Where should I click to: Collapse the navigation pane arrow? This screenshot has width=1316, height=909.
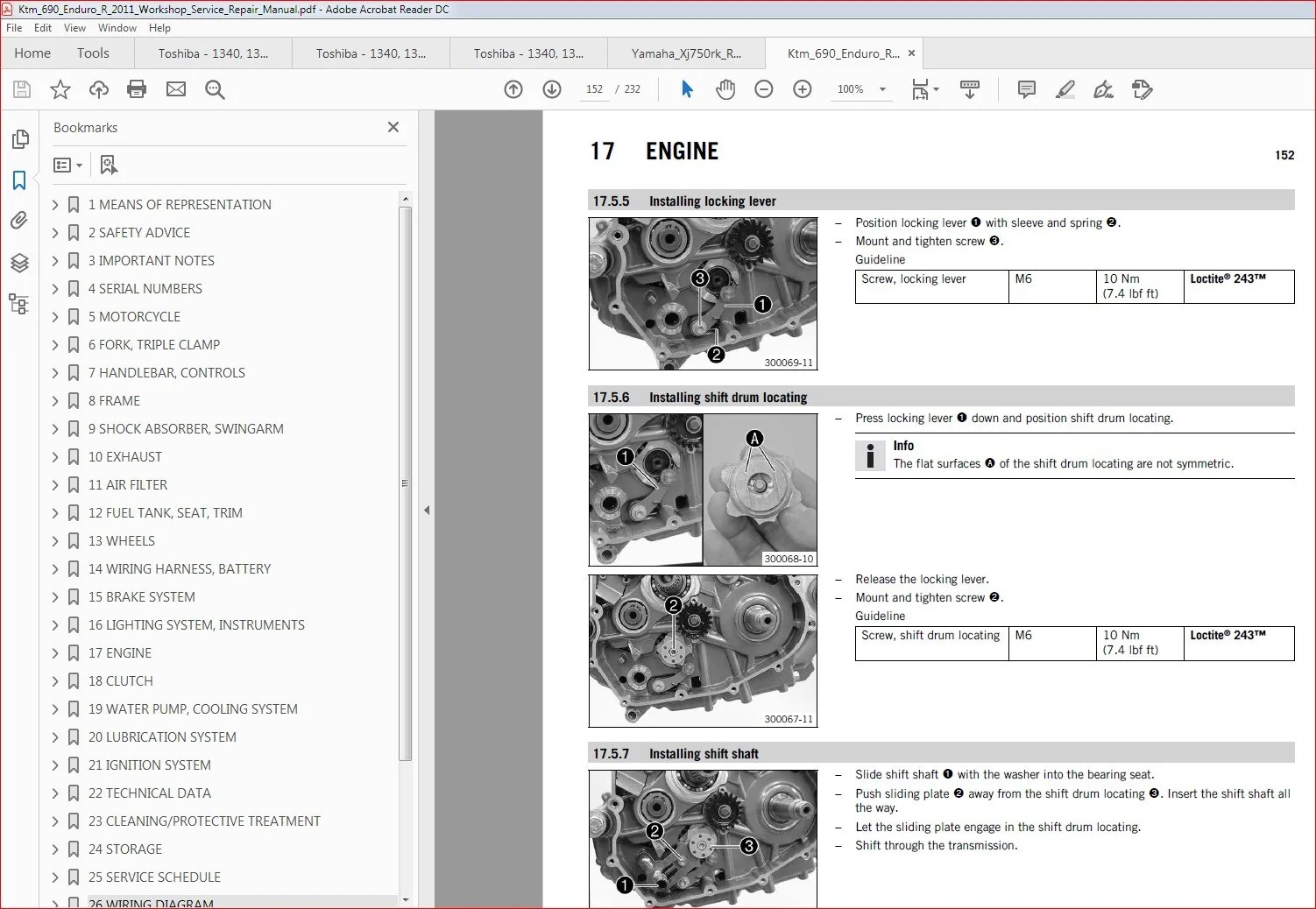pyautogui.click(x=427, y=510)
